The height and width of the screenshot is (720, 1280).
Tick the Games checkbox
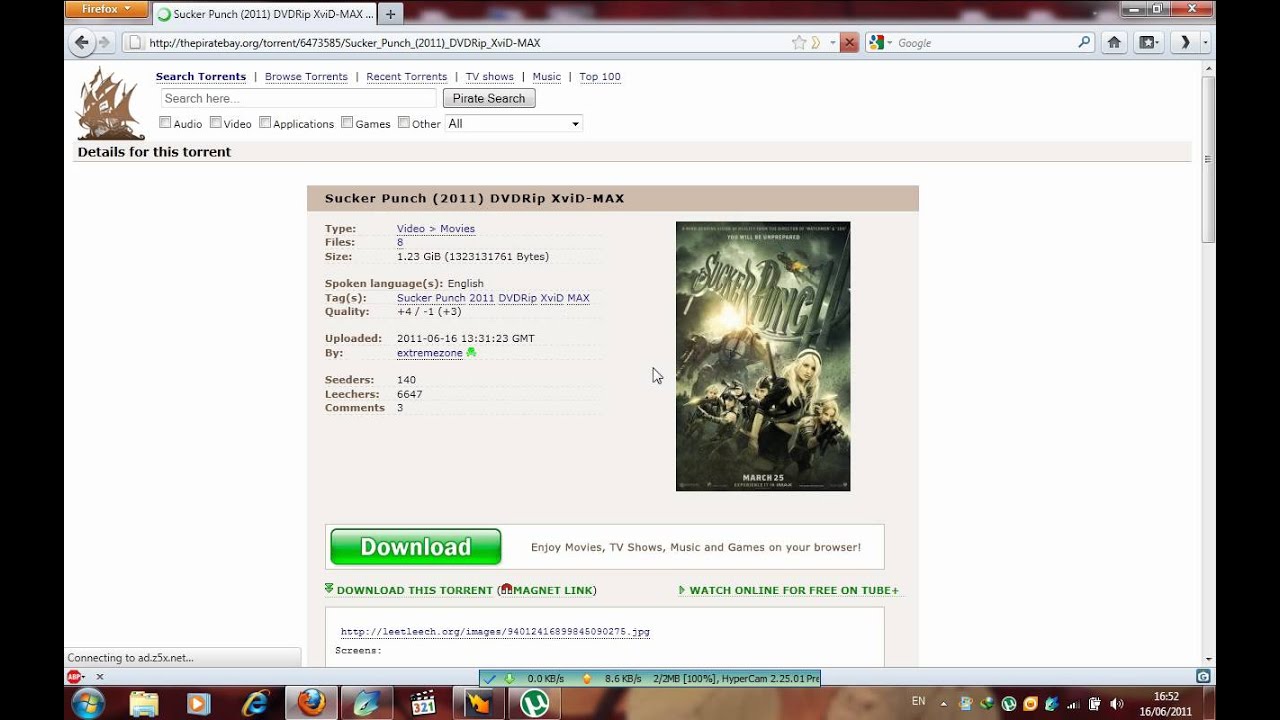347,123
